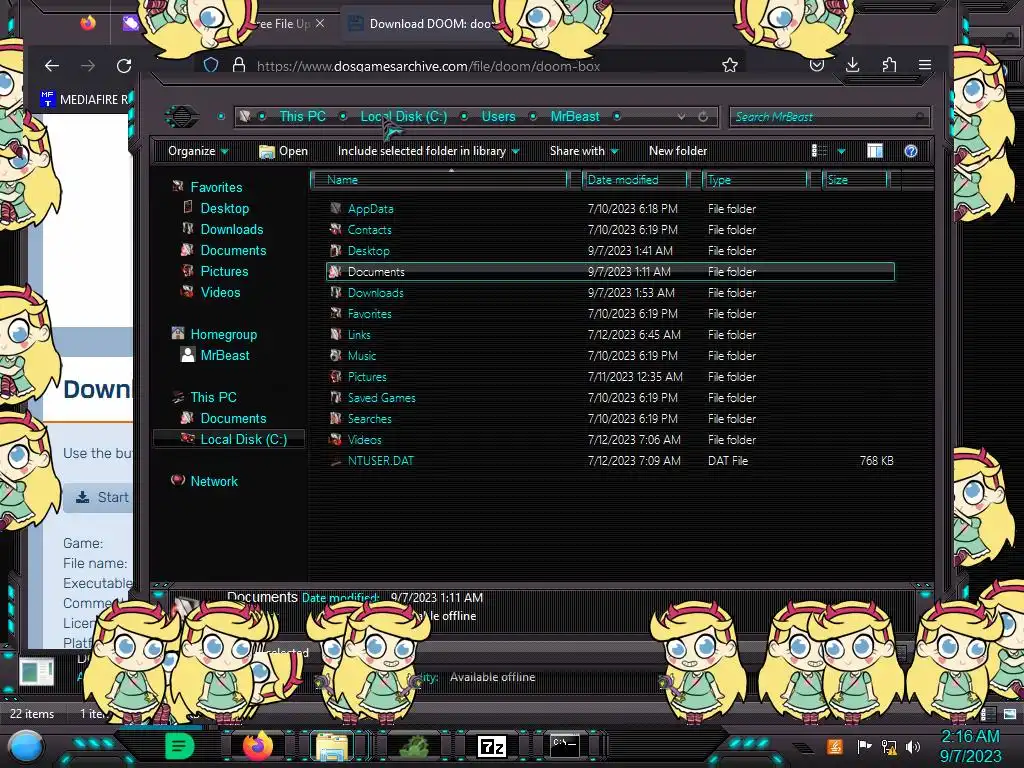Go back in Firefox browser
1024x768 pixels.
[52, 65]
